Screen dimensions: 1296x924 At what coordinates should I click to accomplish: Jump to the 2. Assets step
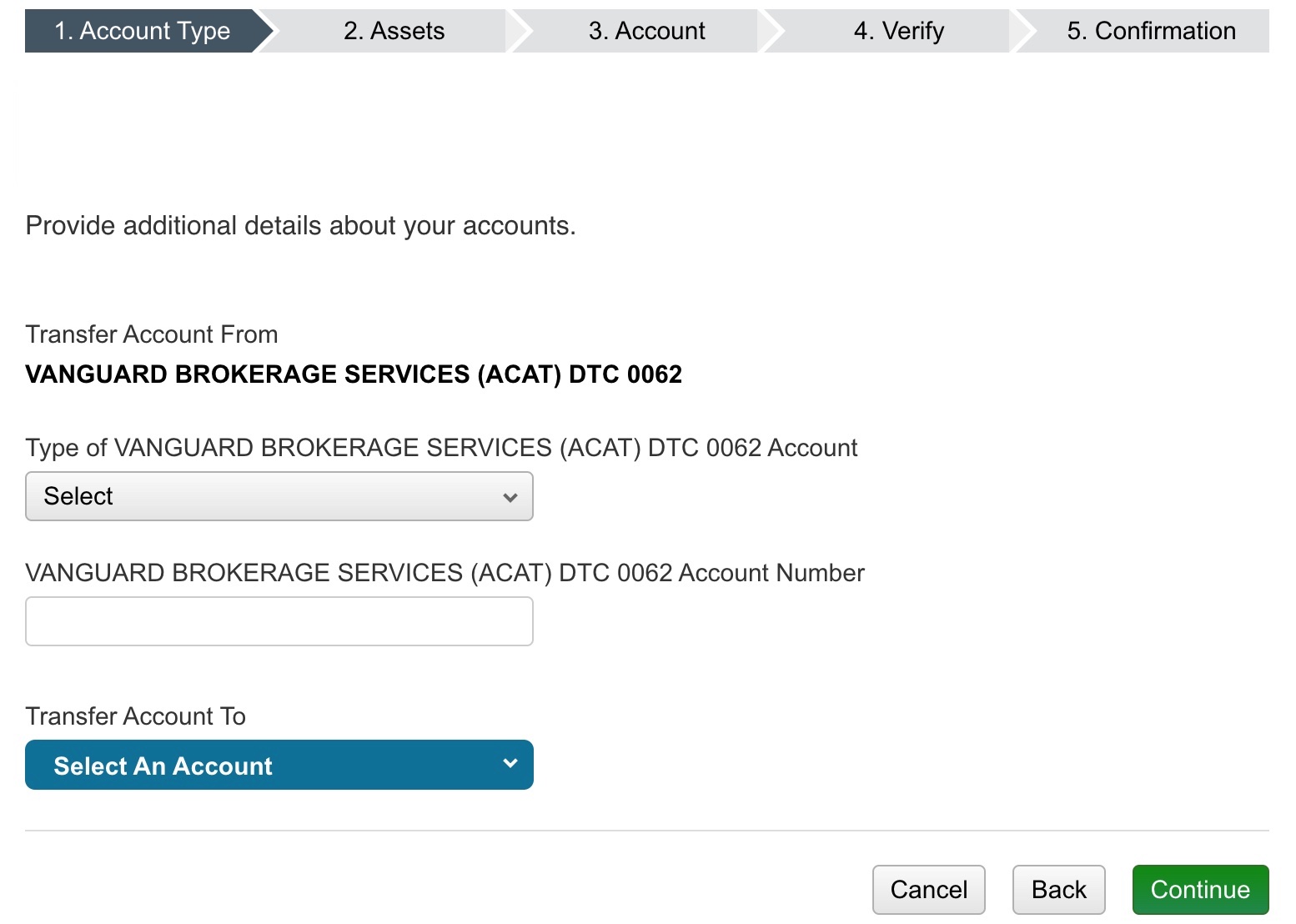coord(394,31)
